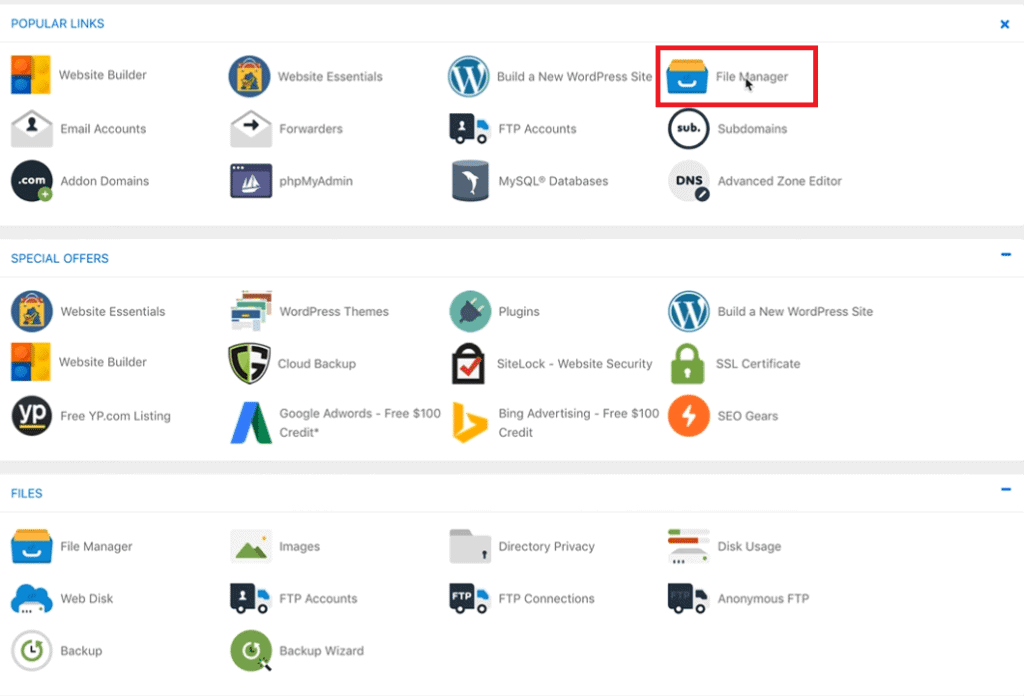
Task: Open Disk Usage icon
Action: [688, 546]
